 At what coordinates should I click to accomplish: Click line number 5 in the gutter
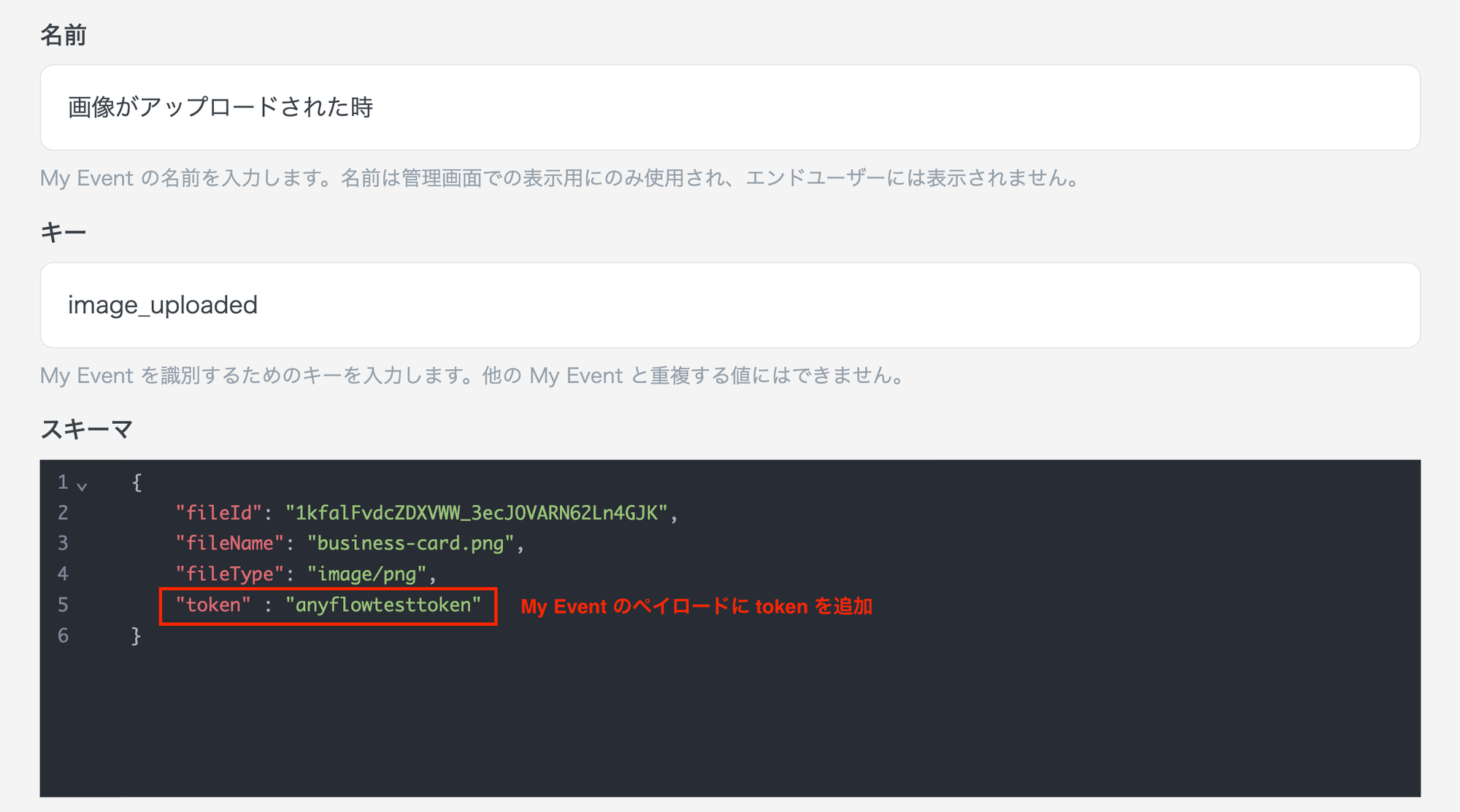pyautogui.click(x=64, y=605)
